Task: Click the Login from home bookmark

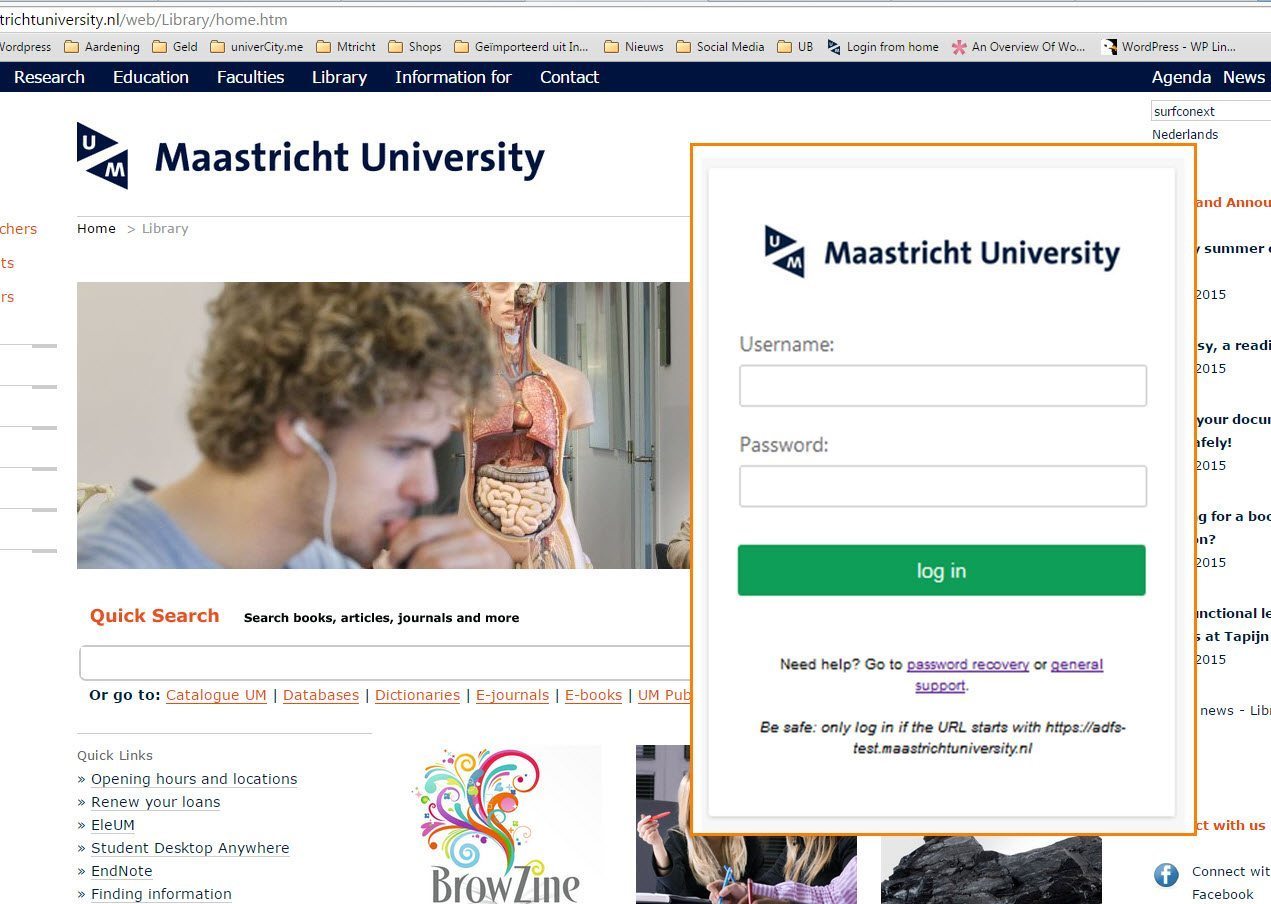Action: (882, 46)
